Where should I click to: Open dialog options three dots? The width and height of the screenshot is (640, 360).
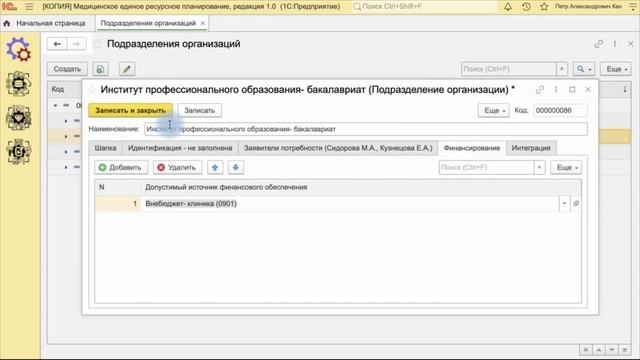pos(556,89)
